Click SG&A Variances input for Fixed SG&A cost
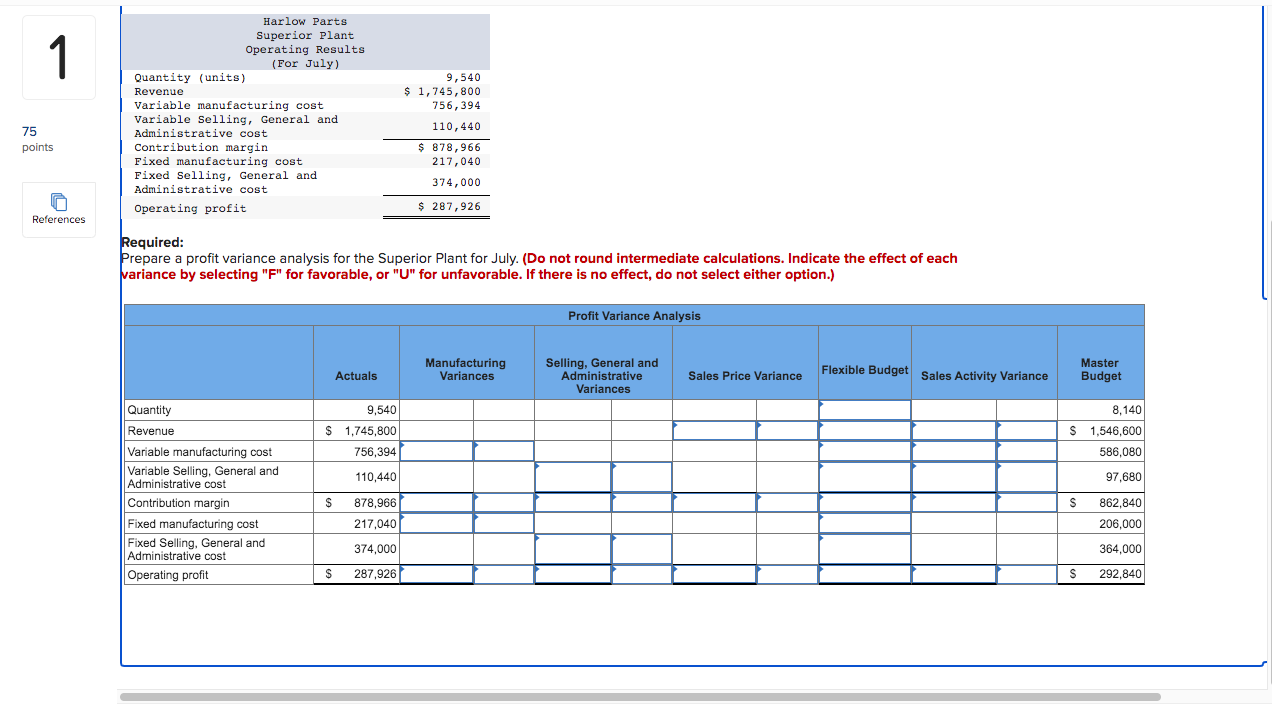Viewport: 1272px width, 707px height. pyautogui.click(x=573, y=548)
